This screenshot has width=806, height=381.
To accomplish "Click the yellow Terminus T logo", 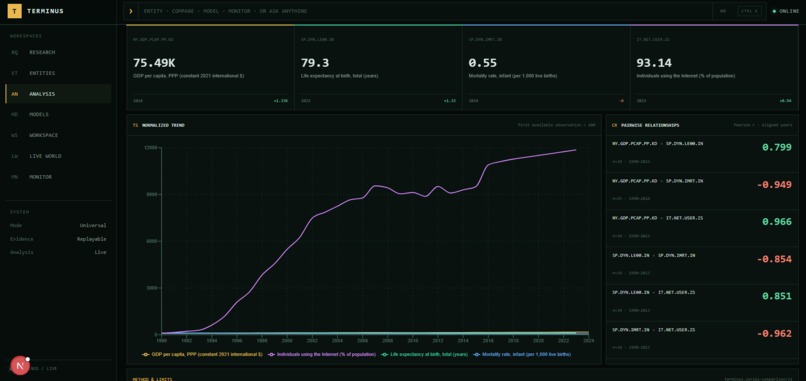I will tap(15, 11).
